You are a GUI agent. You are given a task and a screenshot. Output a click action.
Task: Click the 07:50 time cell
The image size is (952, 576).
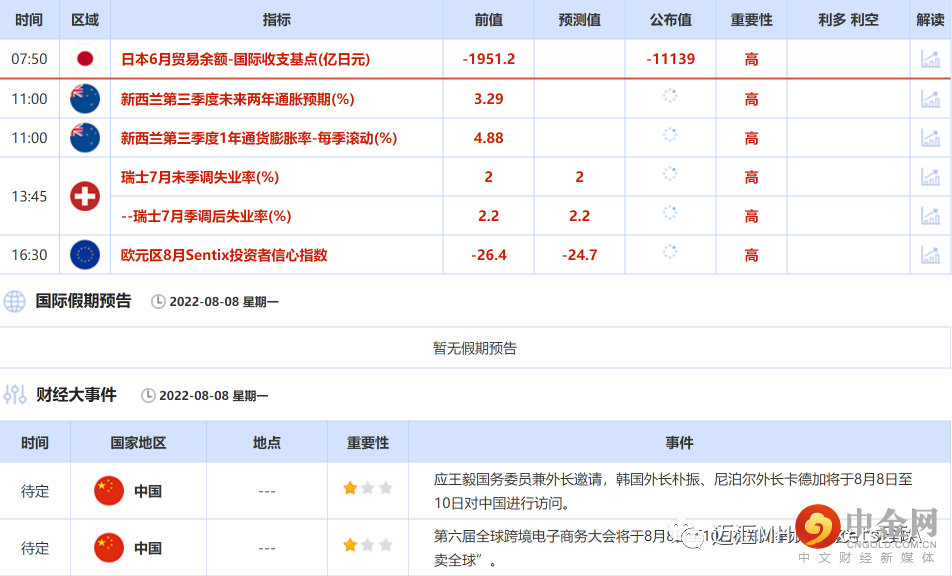[29, 59]
